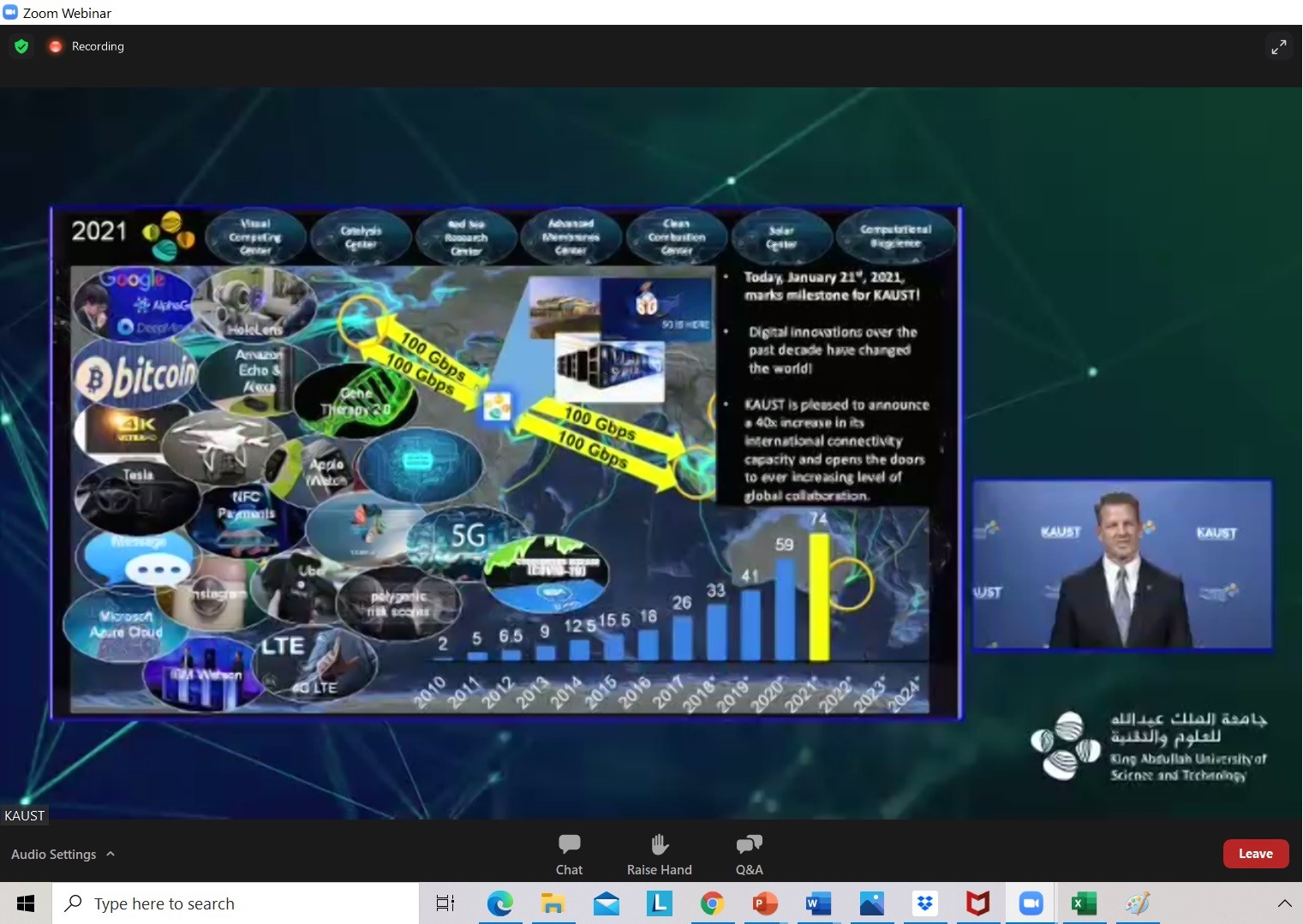Viewport: 1303px width, 924px height.
Task: Leave the webinar
Action: 1255,854
